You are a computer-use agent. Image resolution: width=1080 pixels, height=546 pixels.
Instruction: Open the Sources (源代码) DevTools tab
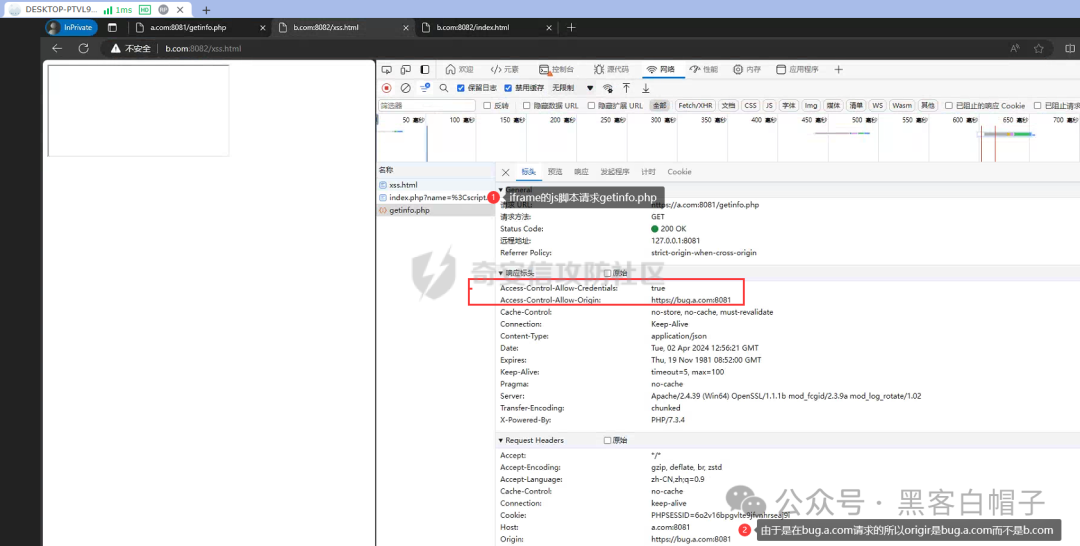pos(612,70)
